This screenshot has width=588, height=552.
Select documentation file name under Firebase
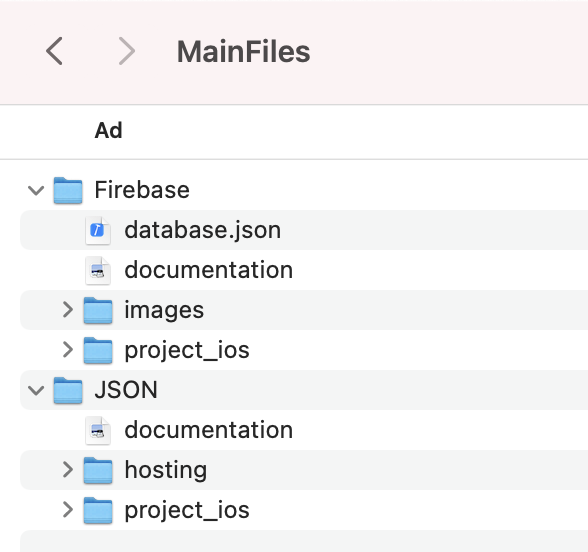pyautogui.click(x=208, y=270)
